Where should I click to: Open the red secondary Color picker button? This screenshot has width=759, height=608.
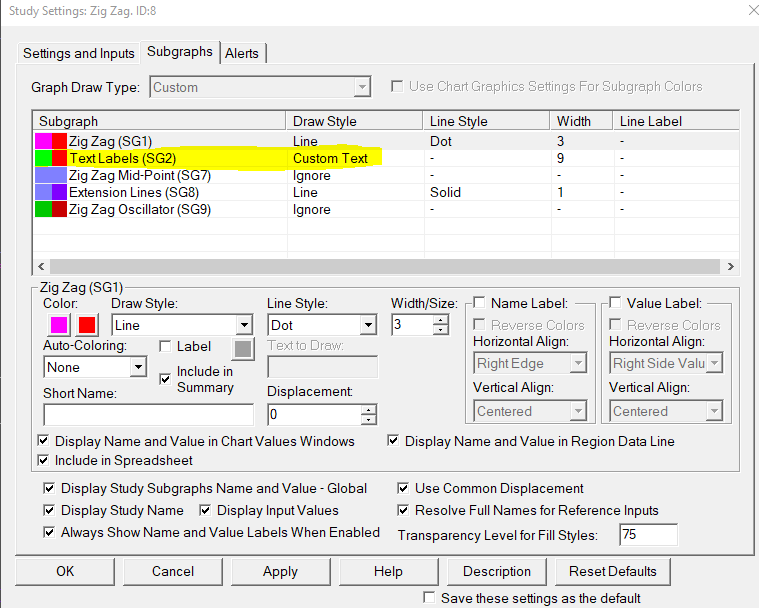(87, 325)
